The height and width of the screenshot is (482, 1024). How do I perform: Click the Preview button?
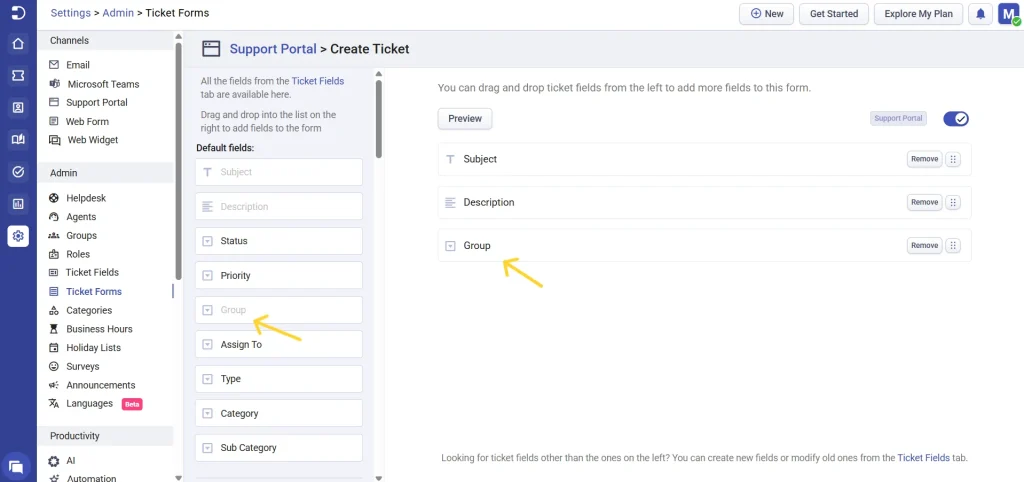pyautogui.click(x=465, y=119)
